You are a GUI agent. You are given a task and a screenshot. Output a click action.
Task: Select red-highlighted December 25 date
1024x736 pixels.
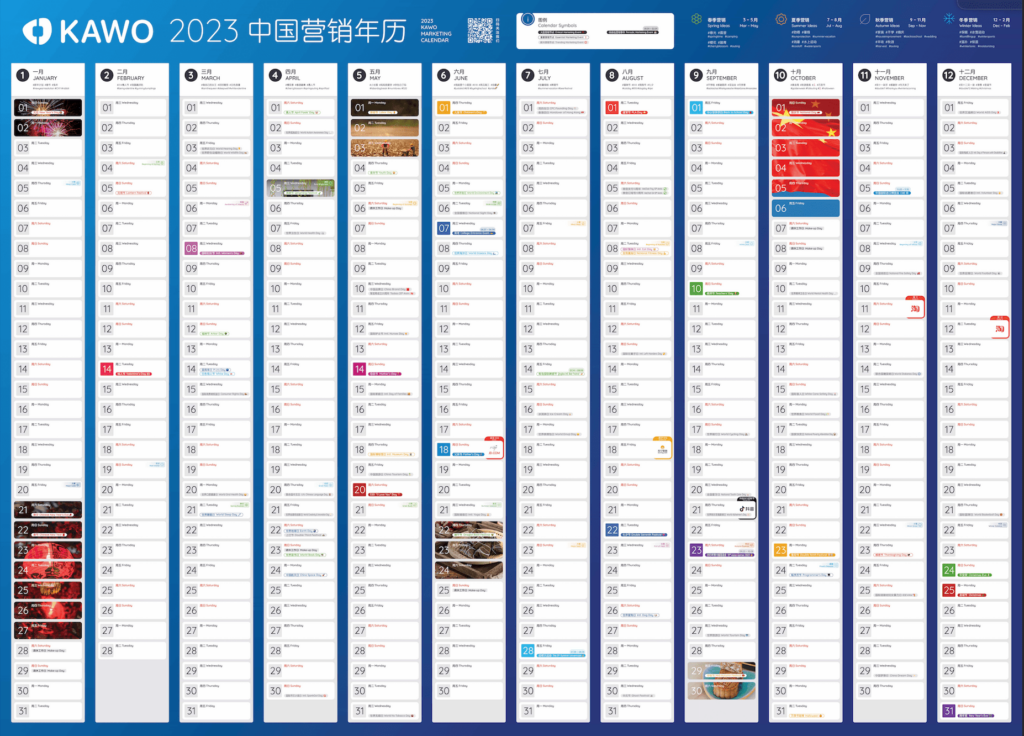pyautogui.click(x=949, y=590)
